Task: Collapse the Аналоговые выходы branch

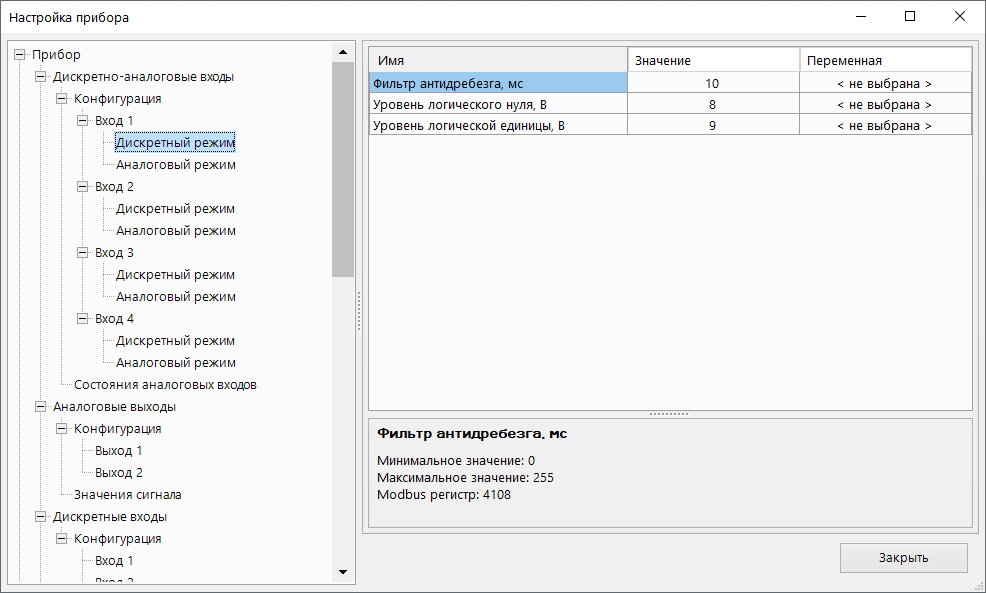Action: point(40,407)
